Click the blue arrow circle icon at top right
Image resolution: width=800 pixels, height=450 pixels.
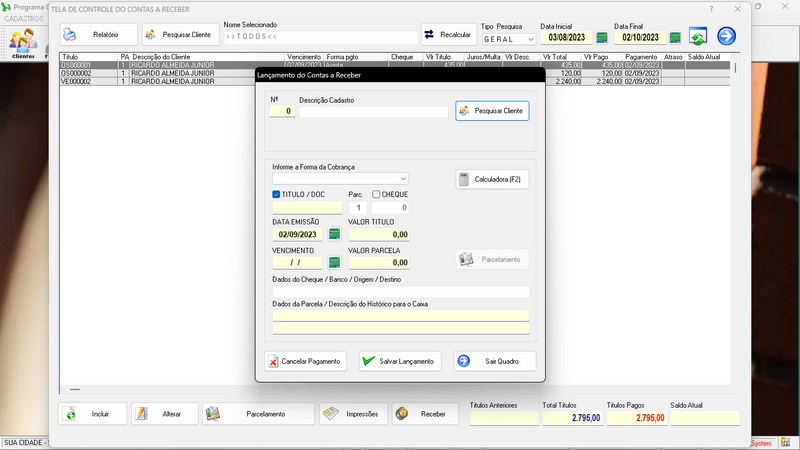coord(726,36)
